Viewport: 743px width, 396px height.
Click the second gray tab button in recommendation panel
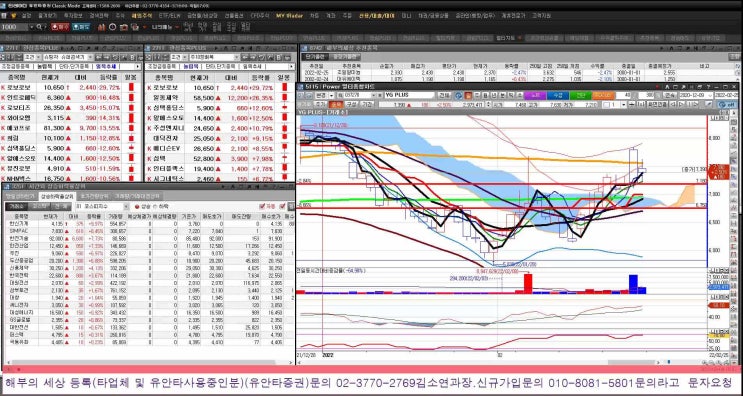coord(344,56)
